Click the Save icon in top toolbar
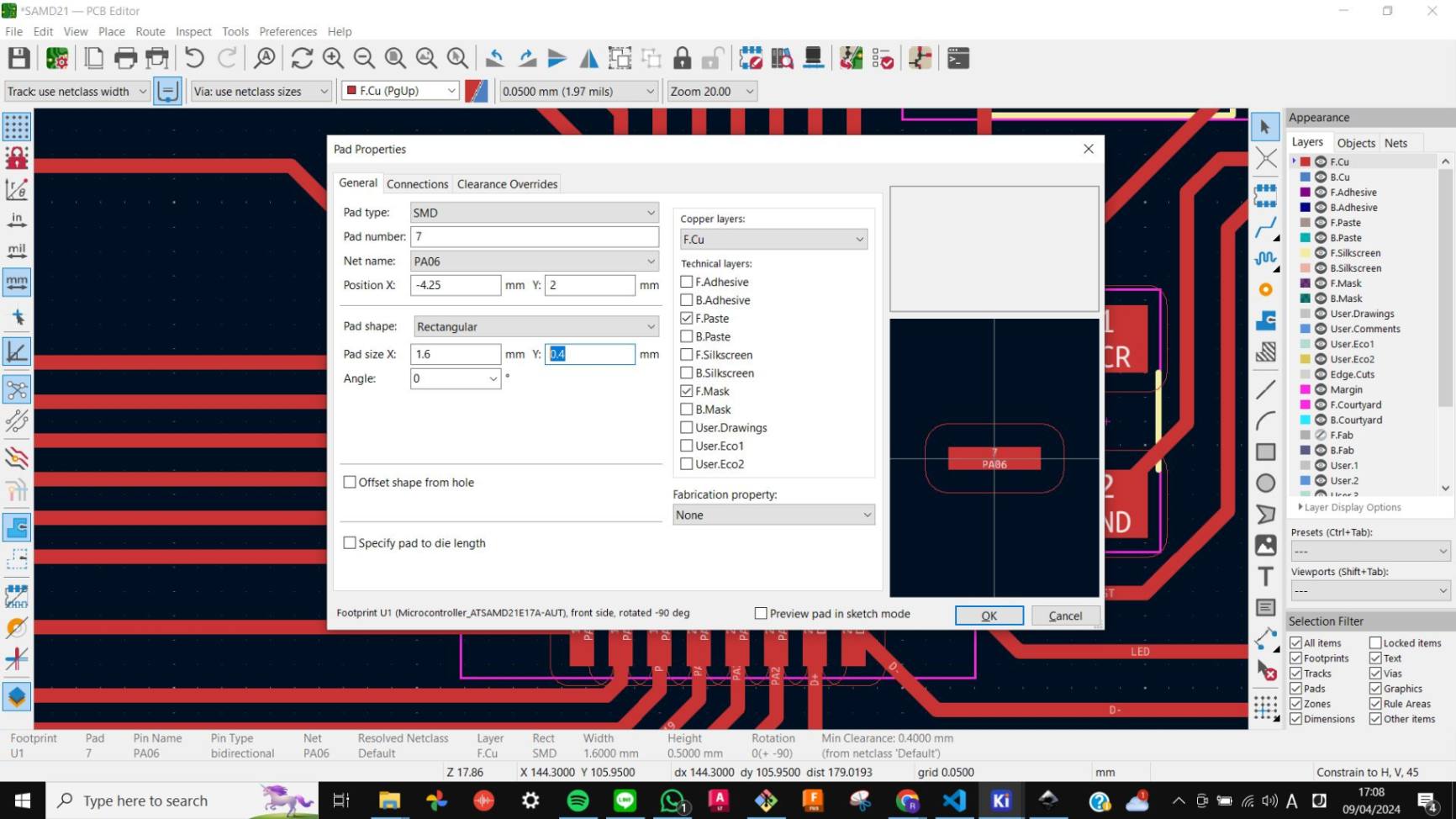The height and width of the screenshot is (819, 1456). coord(18,58)
